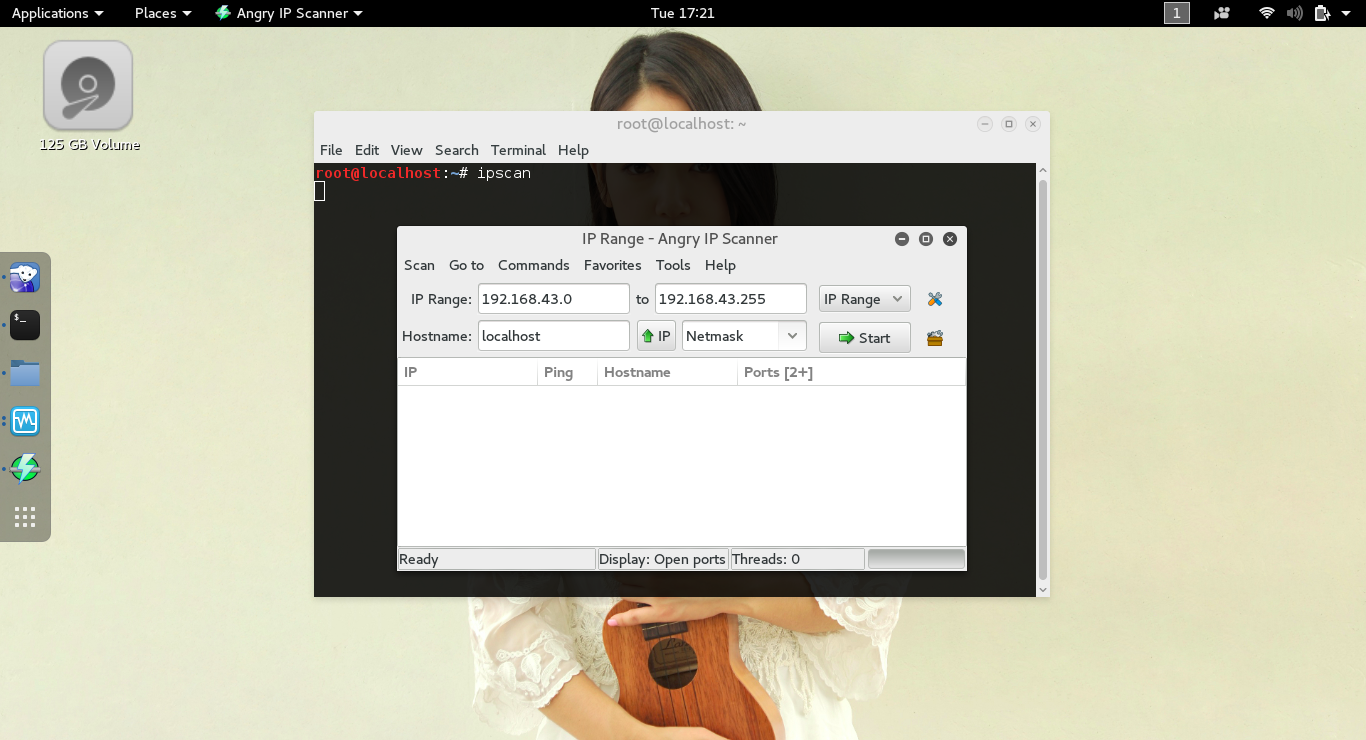Open the Favorites menu
Viewport: 1366px width, 740px height.
613,265
